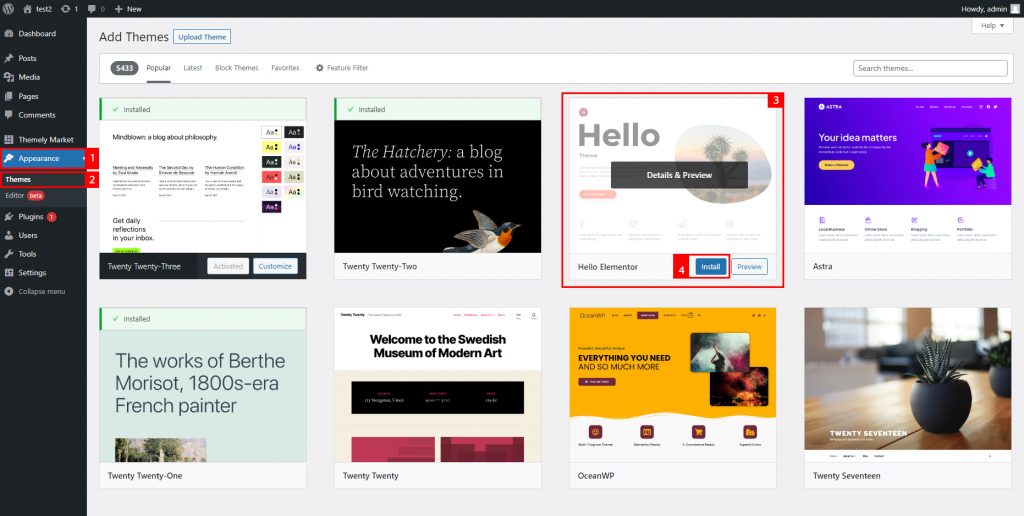Click the Astra theme name label

point(822,266)
